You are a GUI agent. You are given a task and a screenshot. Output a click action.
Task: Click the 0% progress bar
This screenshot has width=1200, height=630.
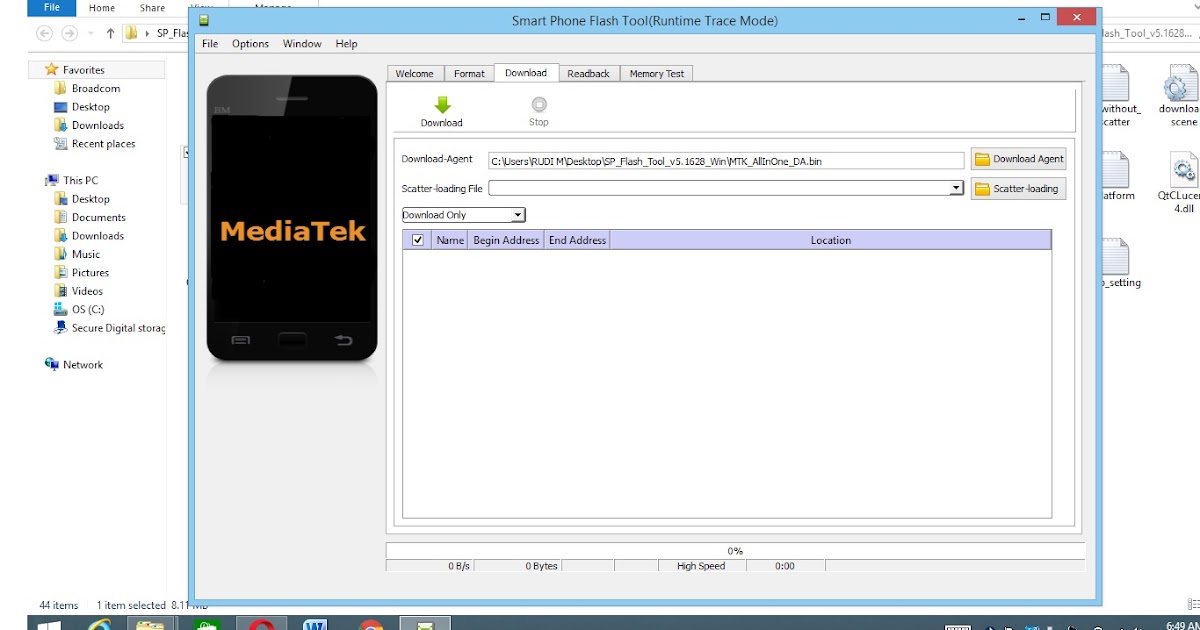735,551
